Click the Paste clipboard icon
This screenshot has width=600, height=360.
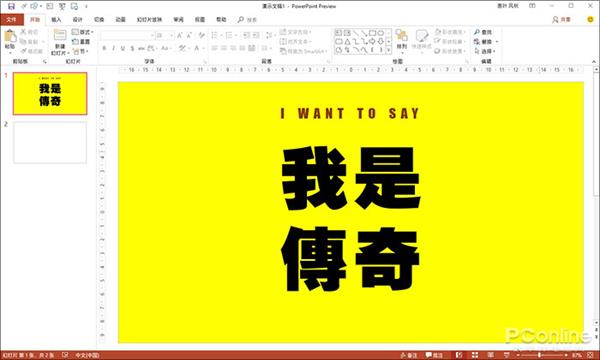(x=10, y=36)
